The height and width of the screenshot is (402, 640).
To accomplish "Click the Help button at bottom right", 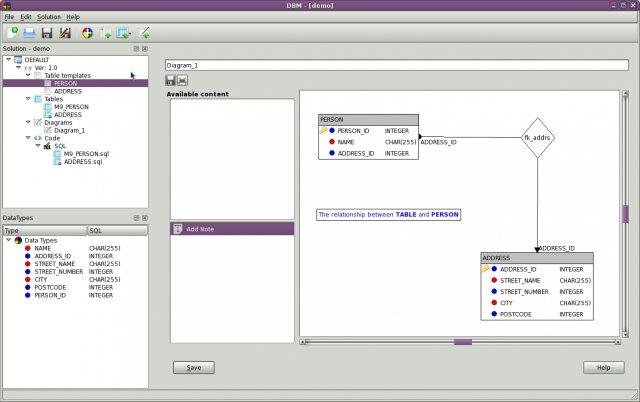I will tap(603, 367).
